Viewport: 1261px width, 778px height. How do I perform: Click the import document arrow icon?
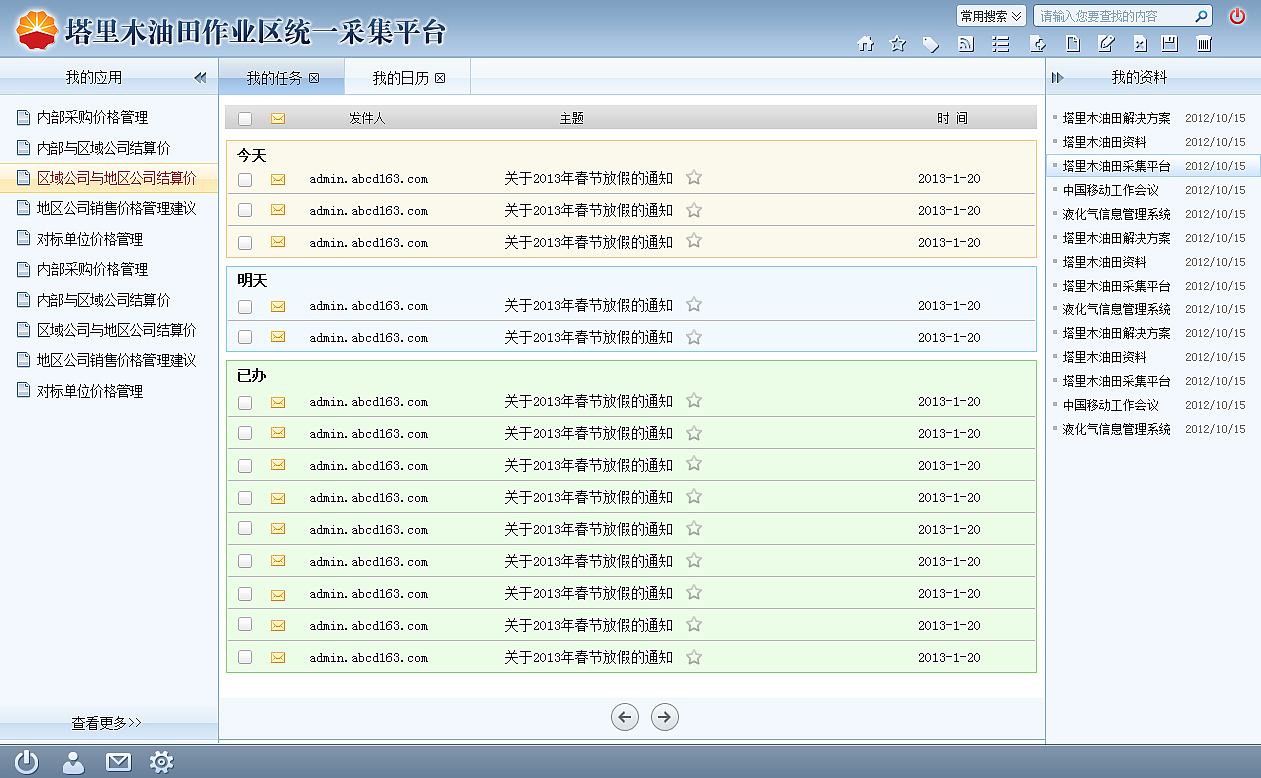pyautogui.click(x=1038, y=44)
